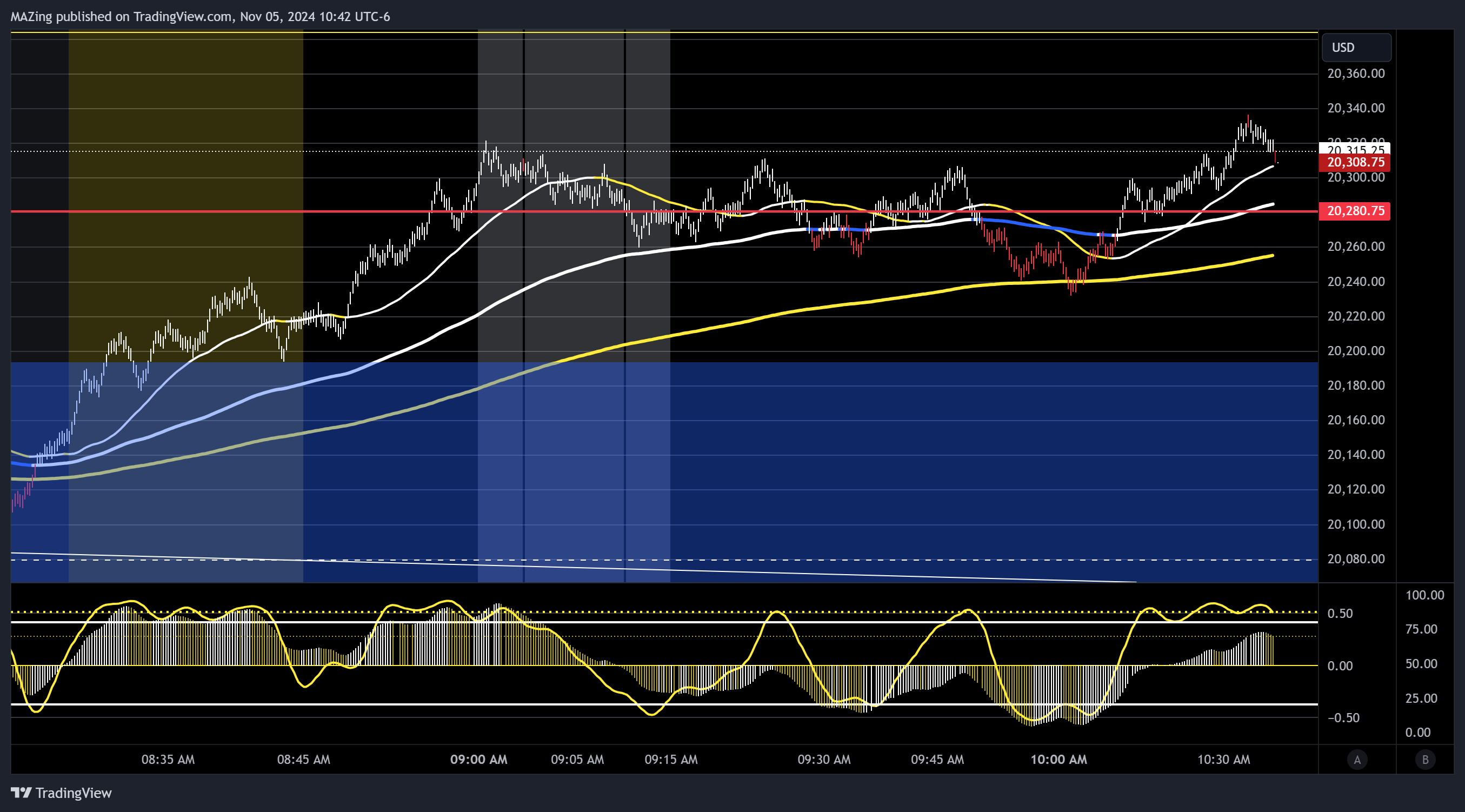1465x812 pixels.
Task: Click the 10:30 AM time label
Action: click(1223, 760)
